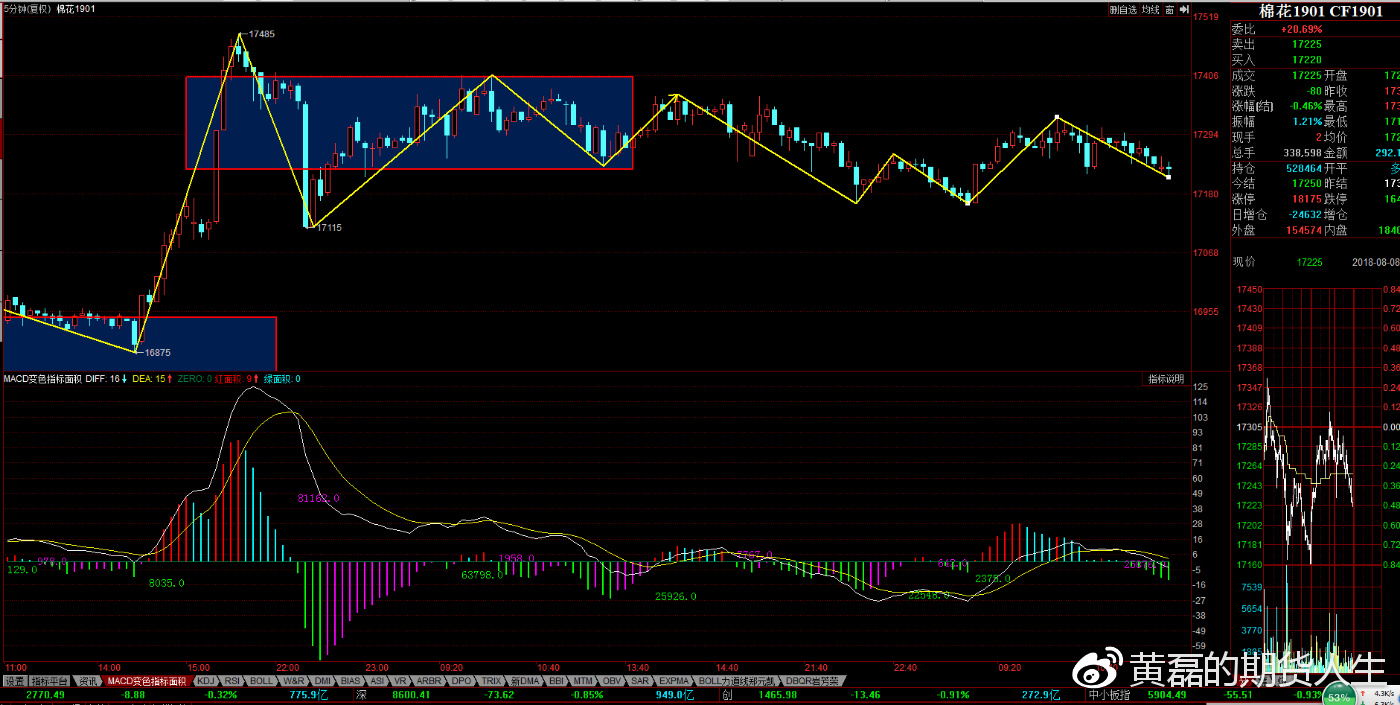Image resolution: width=1400 pixels, height=705 pixels.
Task: Select the VR indicator tab
Action: tap(401, 681)
